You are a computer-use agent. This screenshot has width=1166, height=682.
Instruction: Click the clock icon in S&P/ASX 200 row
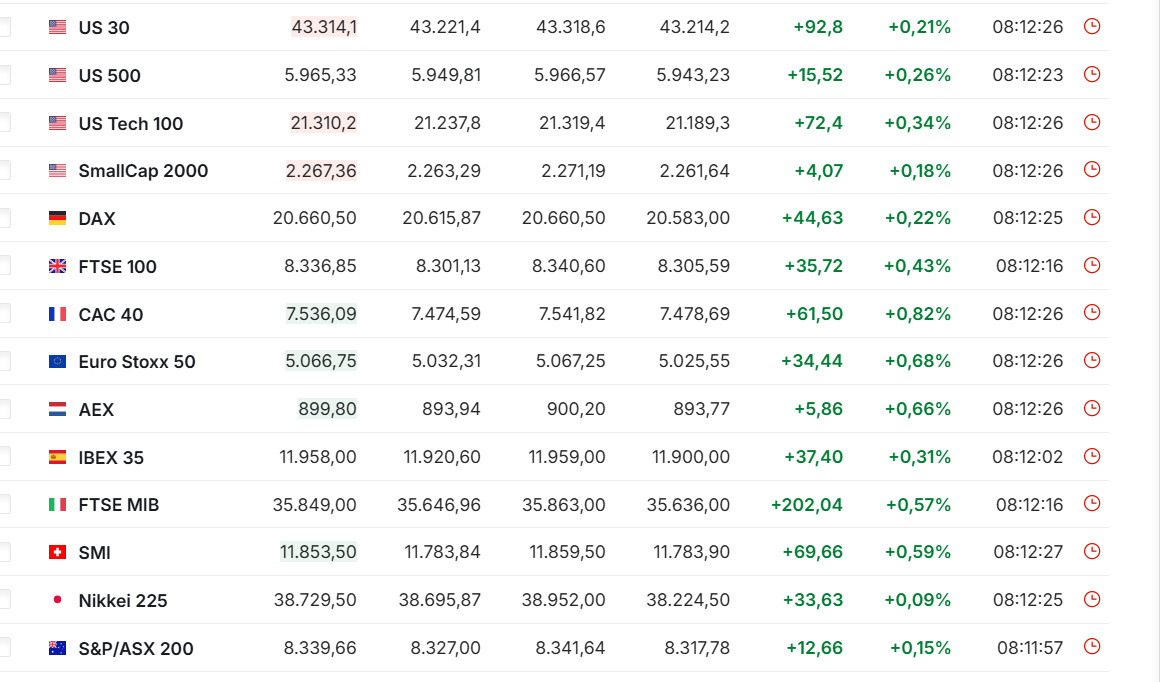coord(1092,647)
